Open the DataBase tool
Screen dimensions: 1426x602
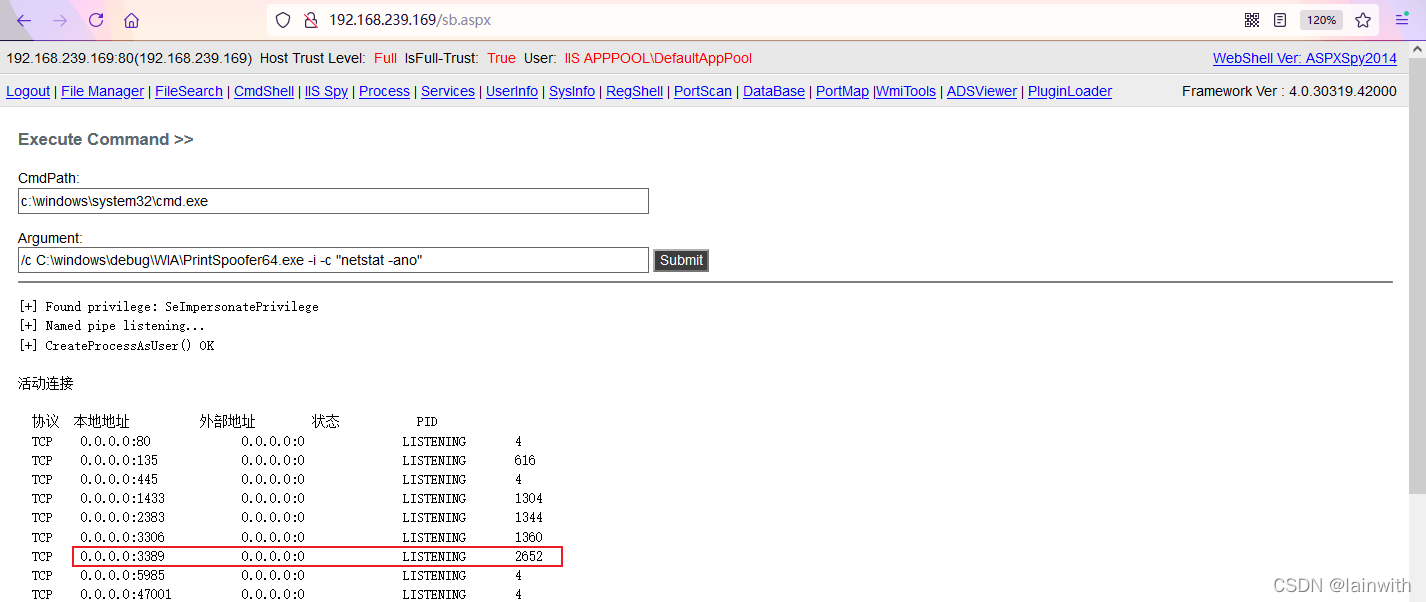tap(774, 91)
